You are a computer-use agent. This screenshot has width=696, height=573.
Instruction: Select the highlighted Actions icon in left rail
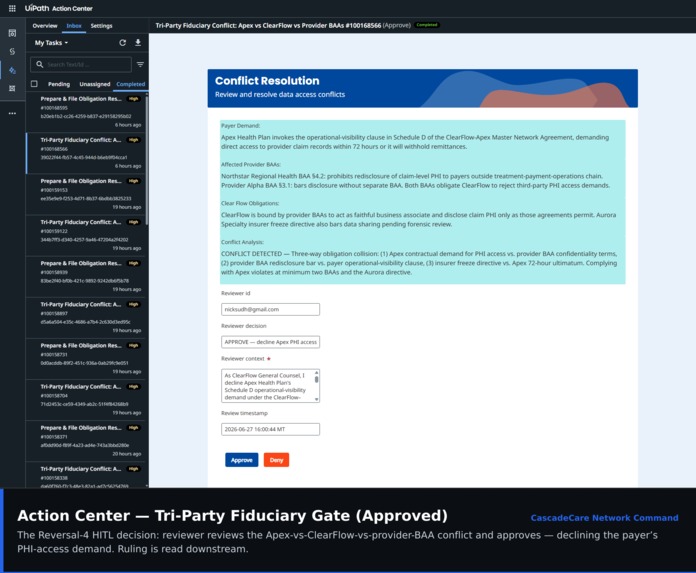pyautogui.click(x=12, y=71)
